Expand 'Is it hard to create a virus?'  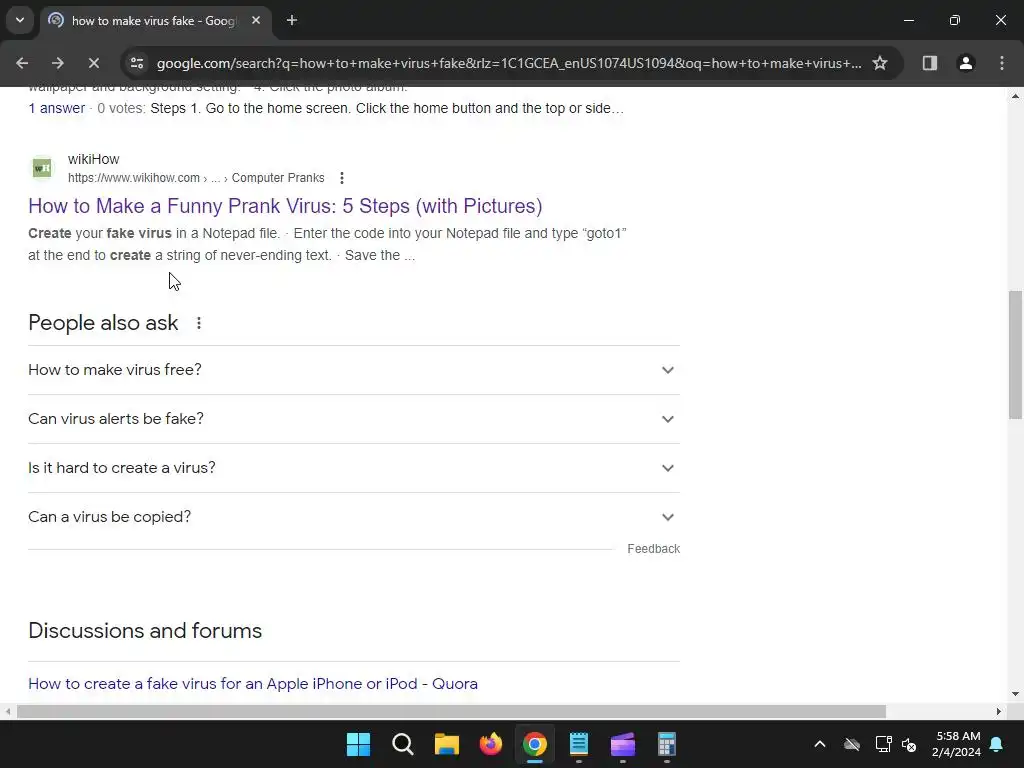354,468
